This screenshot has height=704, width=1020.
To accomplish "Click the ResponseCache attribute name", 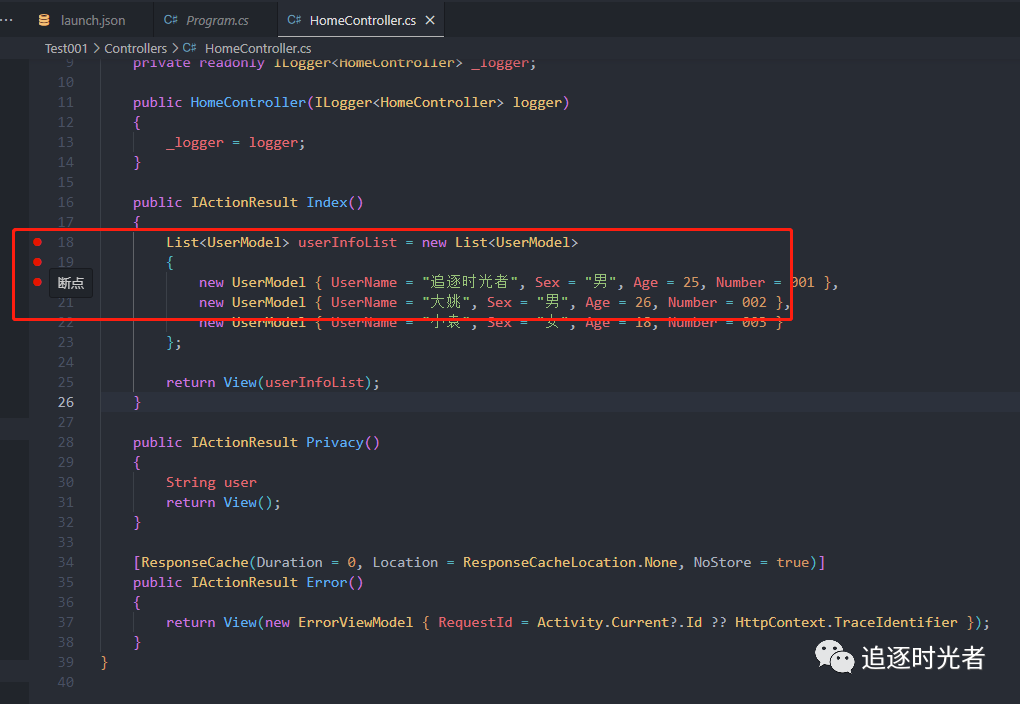I will point(195,562).
